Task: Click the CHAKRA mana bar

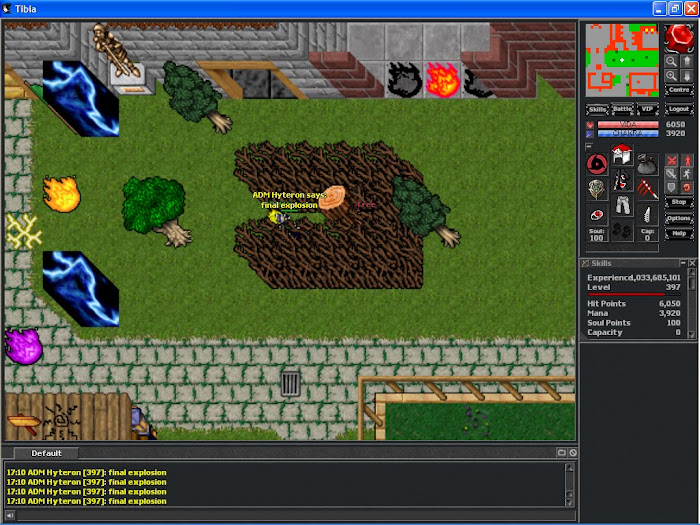Action: coord(628,133)
